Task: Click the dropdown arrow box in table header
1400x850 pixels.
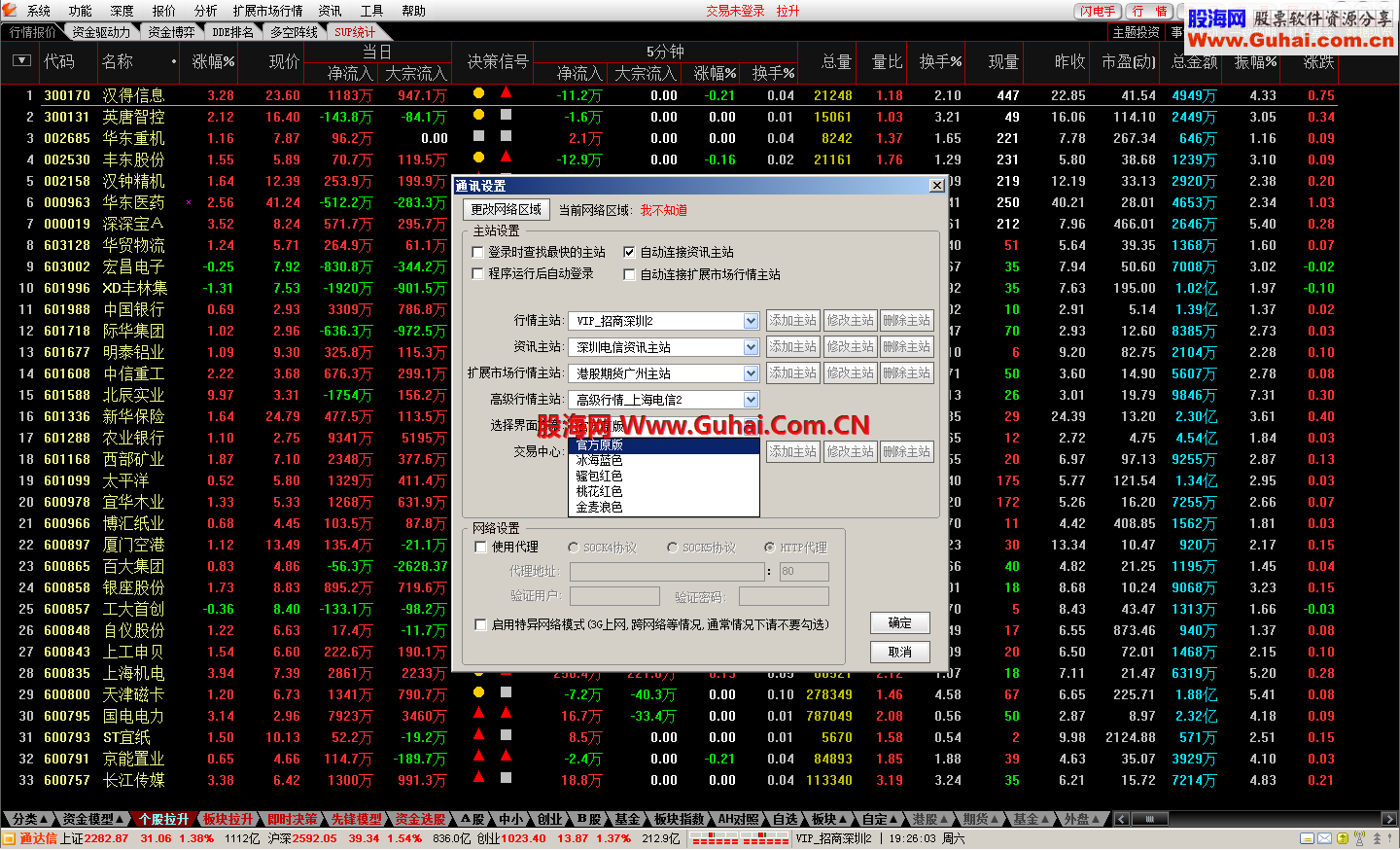Action: coord(21,60)
